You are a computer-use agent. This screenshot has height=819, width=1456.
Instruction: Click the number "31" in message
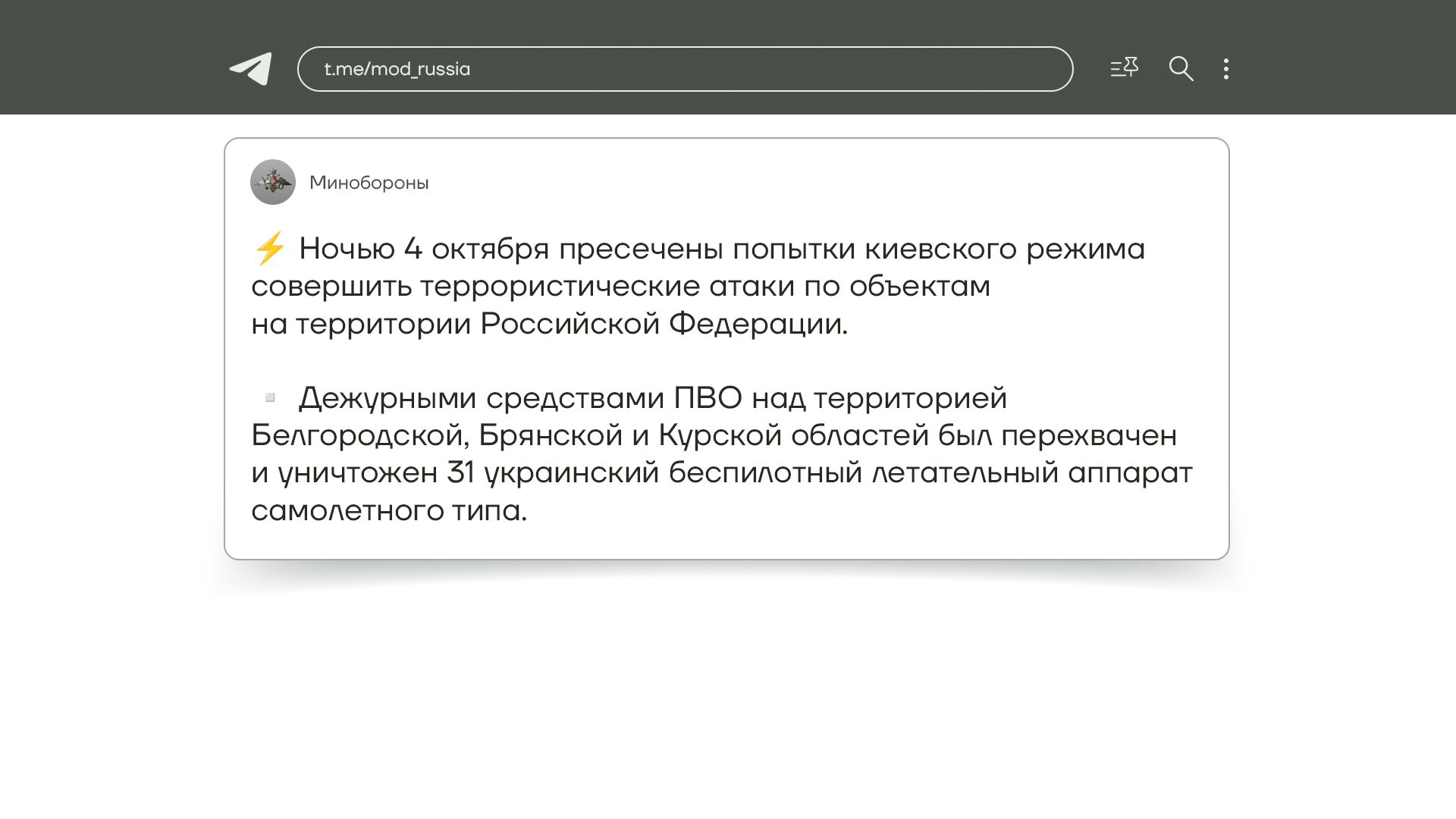pyautogui.click(x=460, y=473)
